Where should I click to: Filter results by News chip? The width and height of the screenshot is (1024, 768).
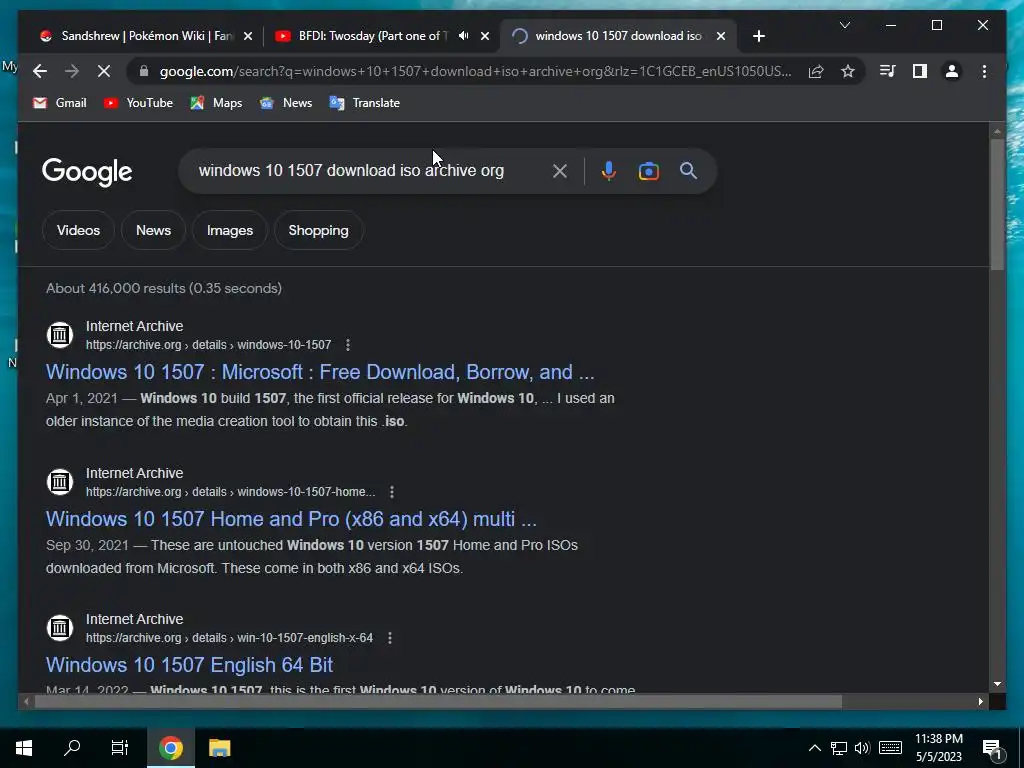pyautogui.click(x=153, y=231)
